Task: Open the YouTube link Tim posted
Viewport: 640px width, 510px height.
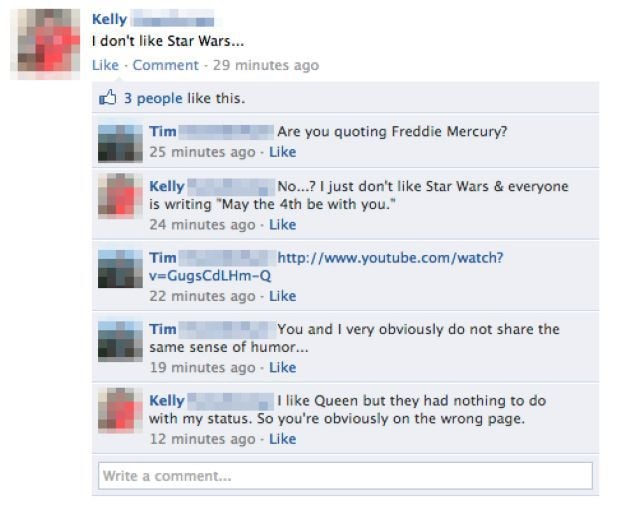Action: (x=327, y=266)
